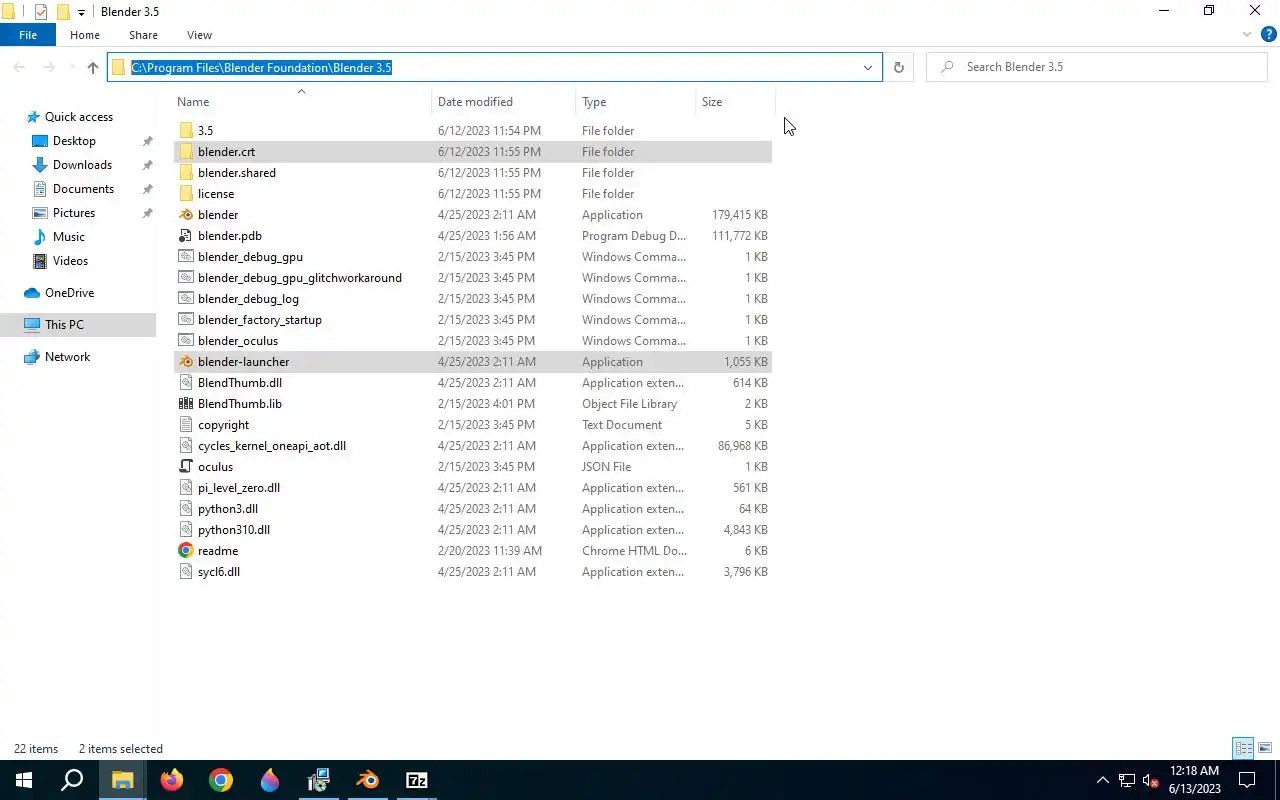This screenshot has height=800, width=1280.
Task: Go to Desktop in navigation pane
Action: pyautogui.click(x=74, y=141)
